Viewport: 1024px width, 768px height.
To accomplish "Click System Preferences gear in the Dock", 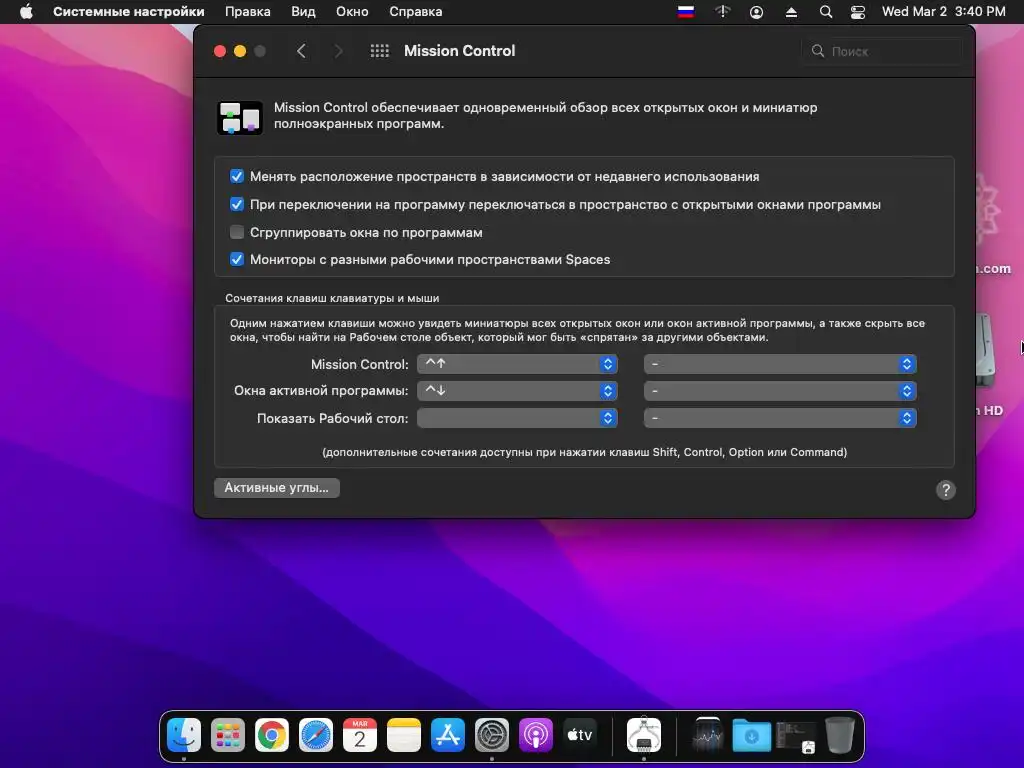I will pos(492,735).
